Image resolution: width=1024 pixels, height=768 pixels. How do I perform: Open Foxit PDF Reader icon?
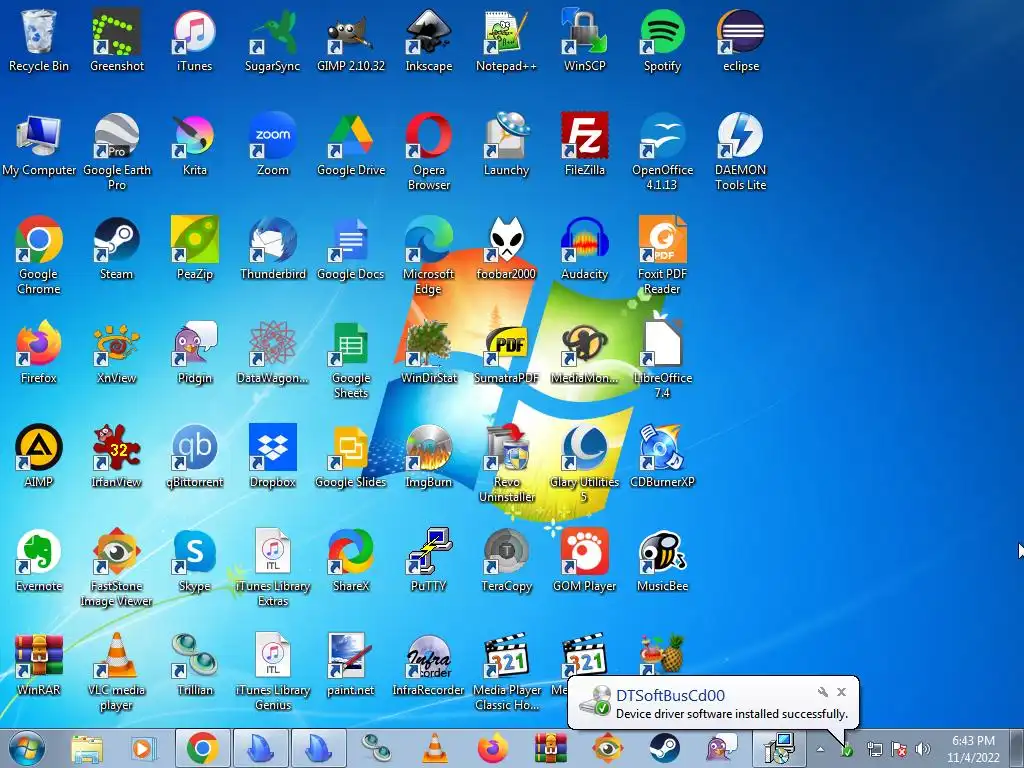(x=662, y=255)
